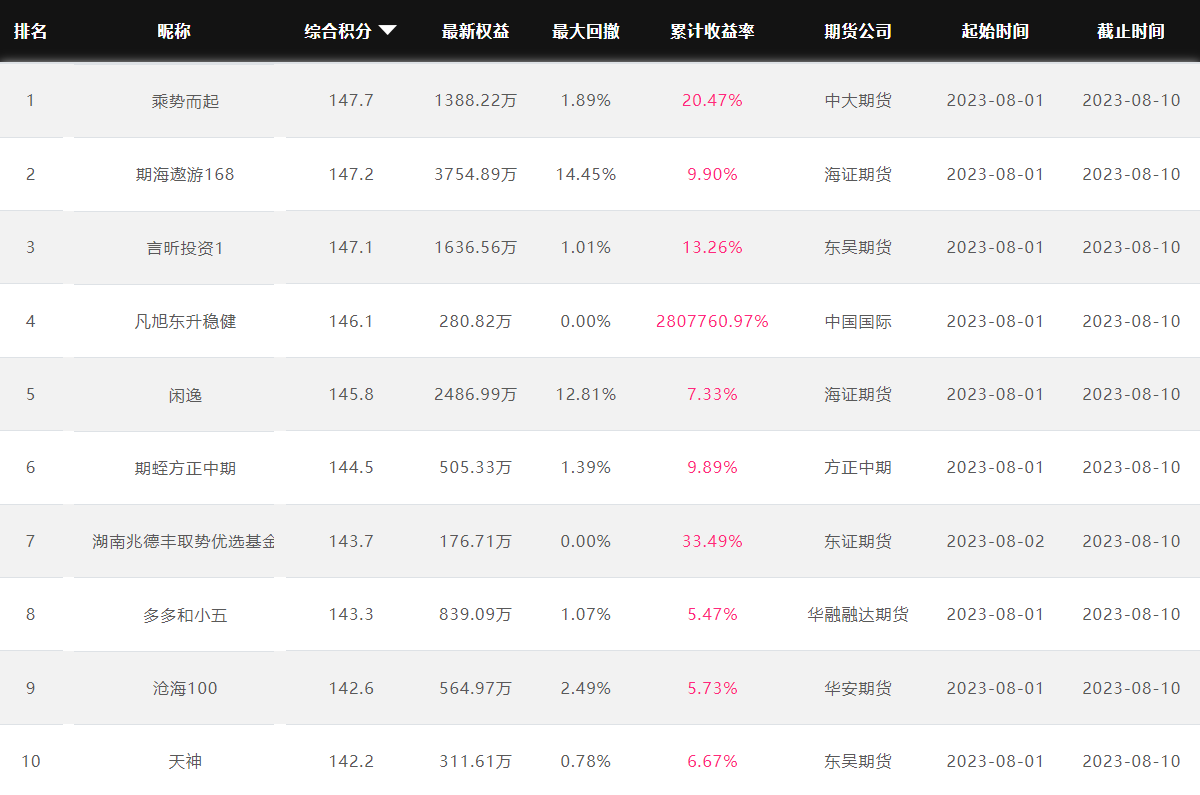Screen dimensions: 1200x795
Task: Open nickname 言昕投资1
Action: [185, 248]
